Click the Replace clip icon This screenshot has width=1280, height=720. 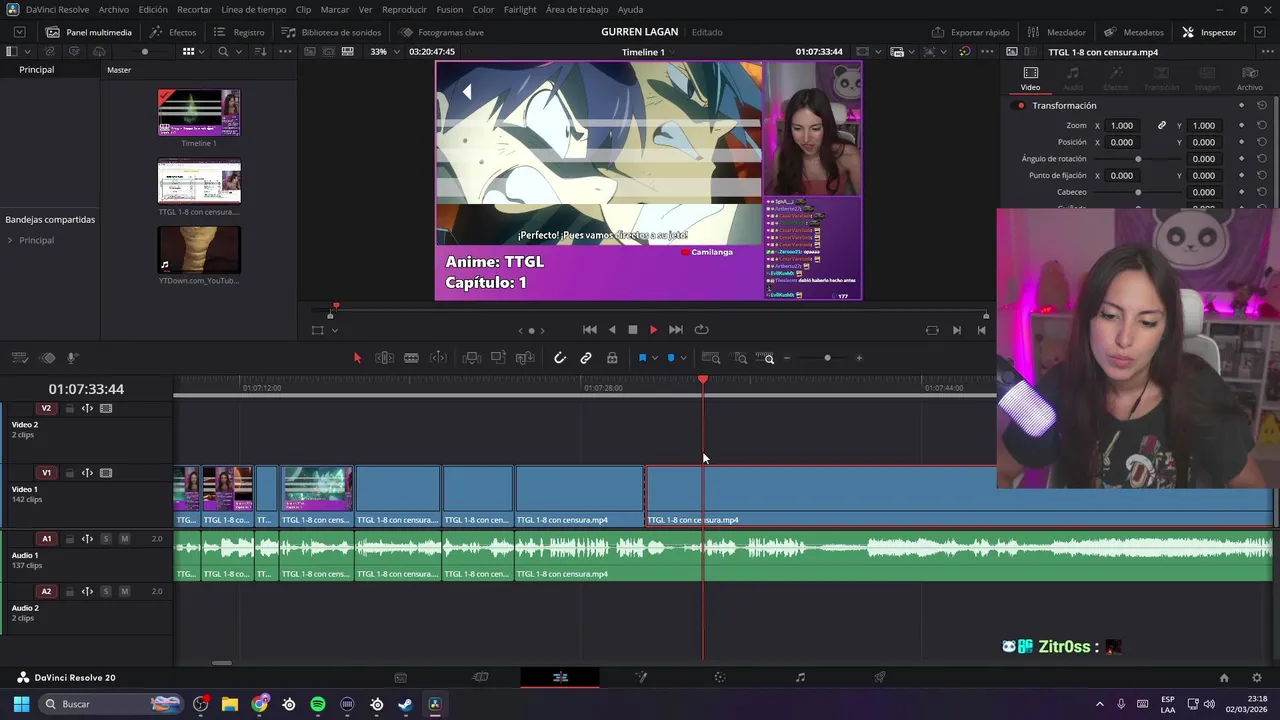pyautogui.click(x=525, y=358)
